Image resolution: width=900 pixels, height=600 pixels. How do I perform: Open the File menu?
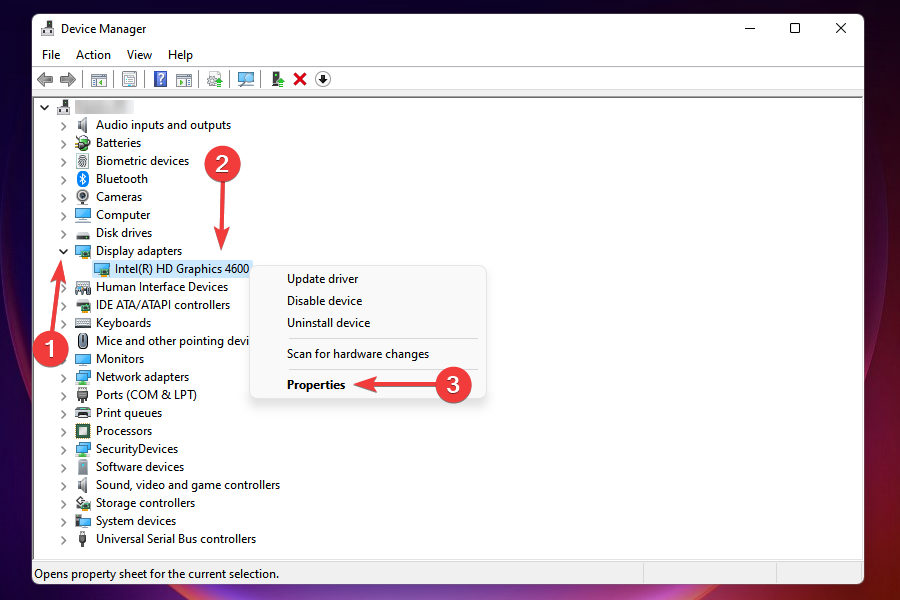pyautogui.click(x=51, y=55)
